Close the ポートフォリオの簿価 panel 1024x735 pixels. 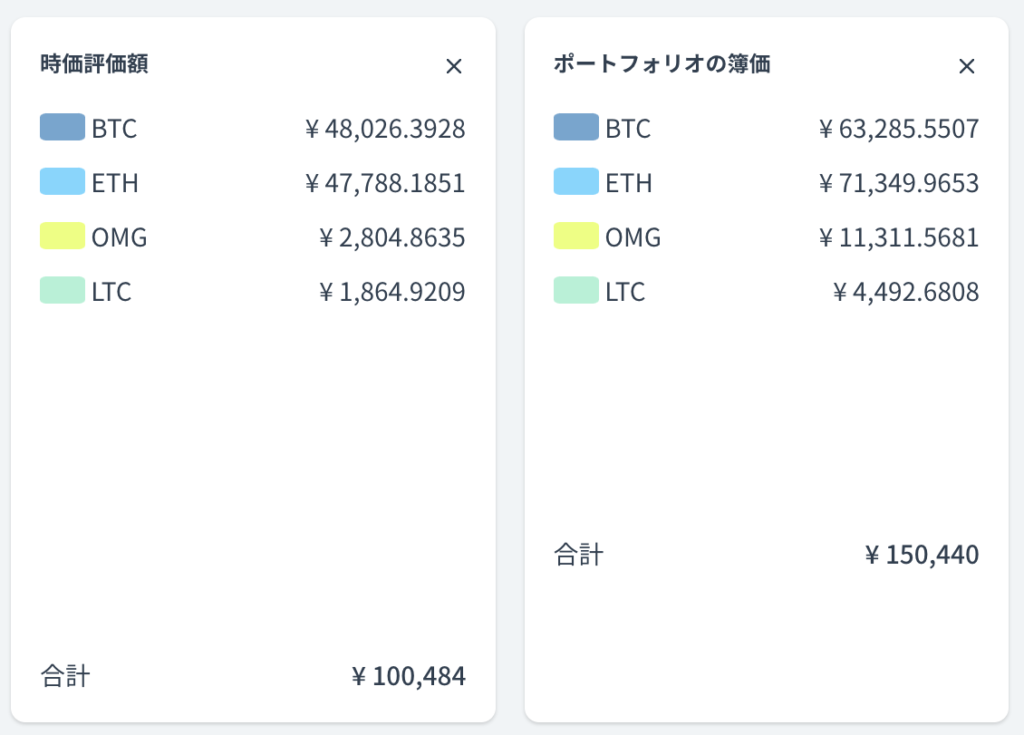[966, 67]
